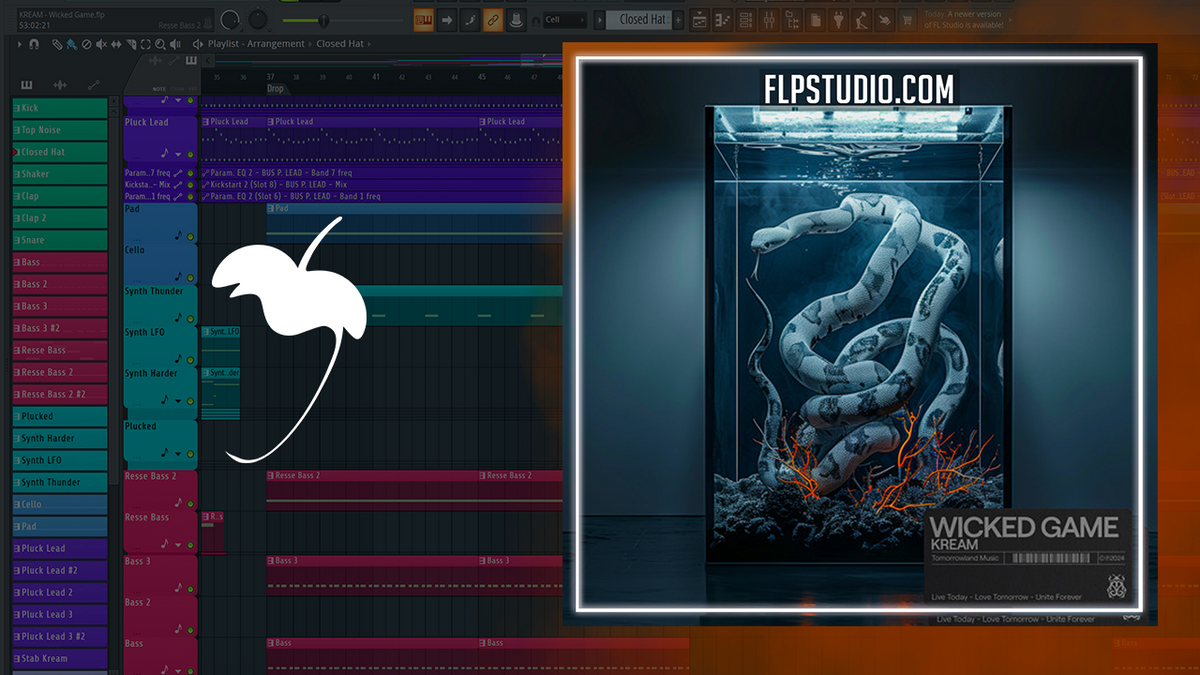Viewport: 1200px width, 675px height.
Task: Select the zoom magnifier tool in playlist toolbar
Action: click(x=161, y=45)
